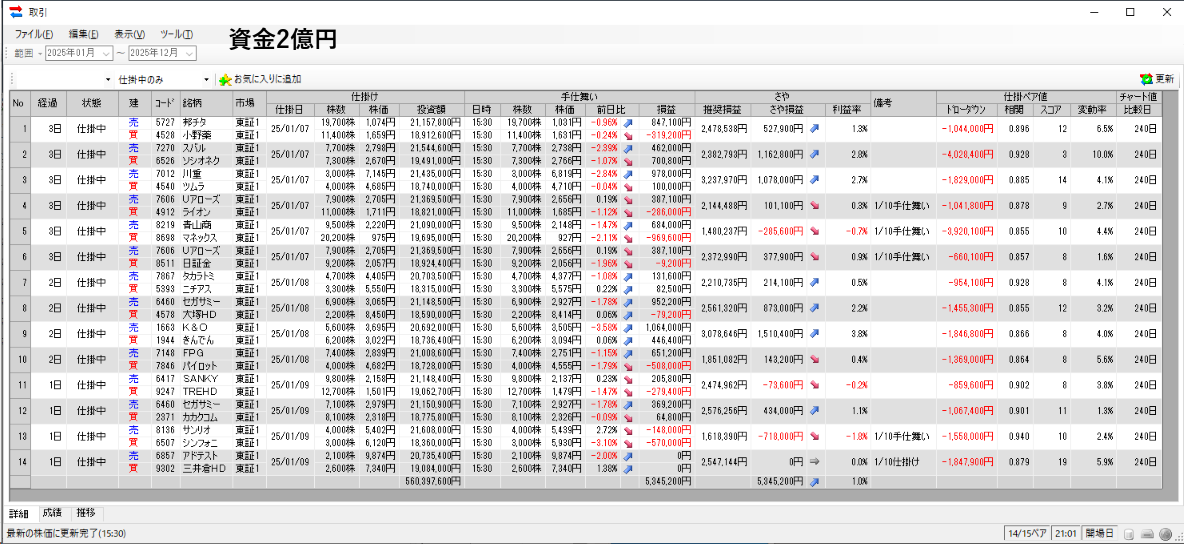This screenshot has width=1184, height=544.
Task: Click the round gray status icon in status bar
Action: 1165,533
